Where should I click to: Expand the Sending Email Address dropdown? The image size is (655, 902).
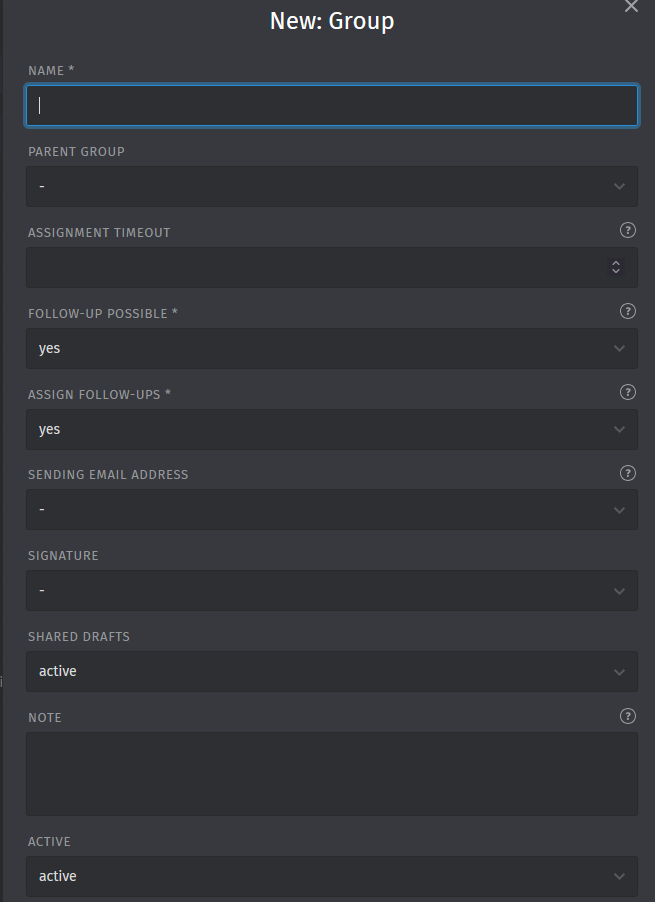coord(332,510)
